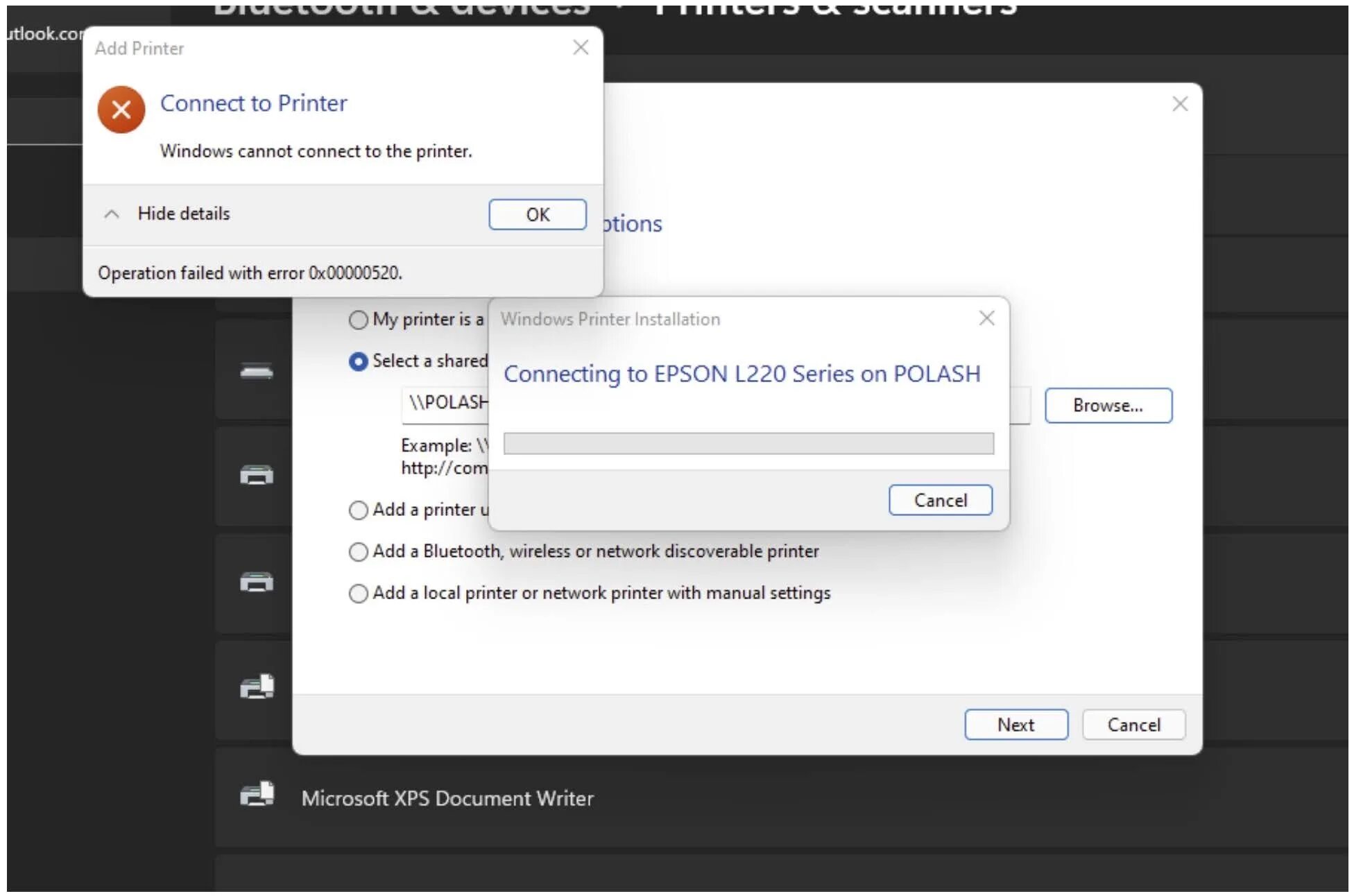This screenshot has height=896, width=1354.
Task: Choose 'Add a Bluetooth, wireless or network discoverable printer'
Action: tap(358, 552)
